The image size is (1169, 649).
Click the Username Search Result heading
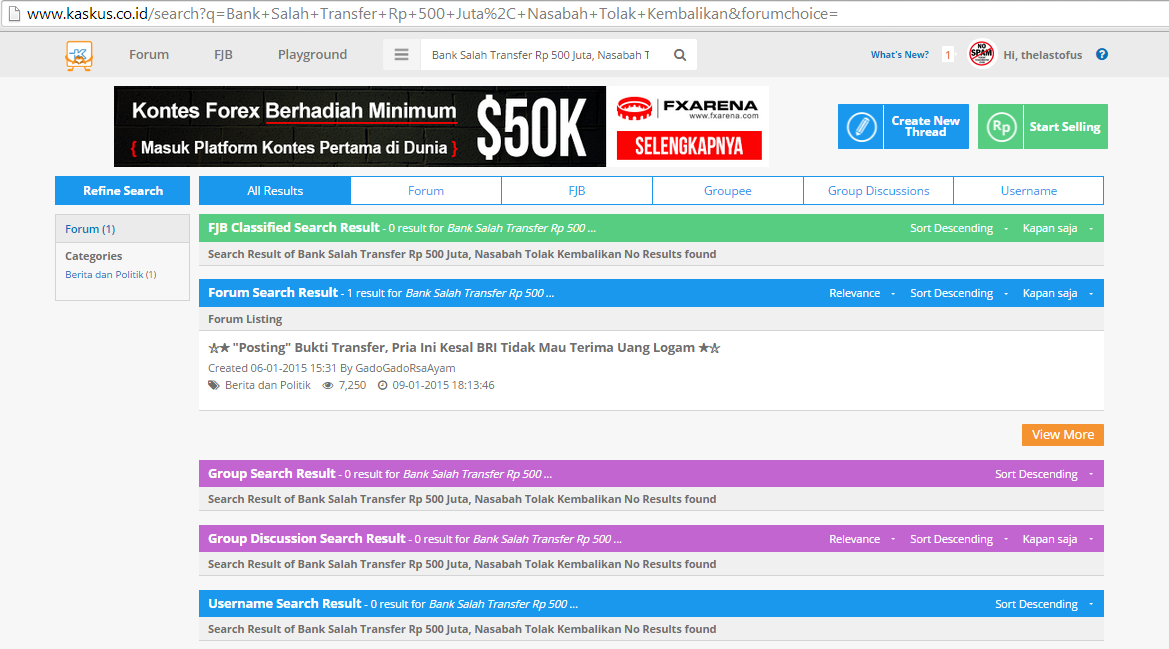click(285, 603)
